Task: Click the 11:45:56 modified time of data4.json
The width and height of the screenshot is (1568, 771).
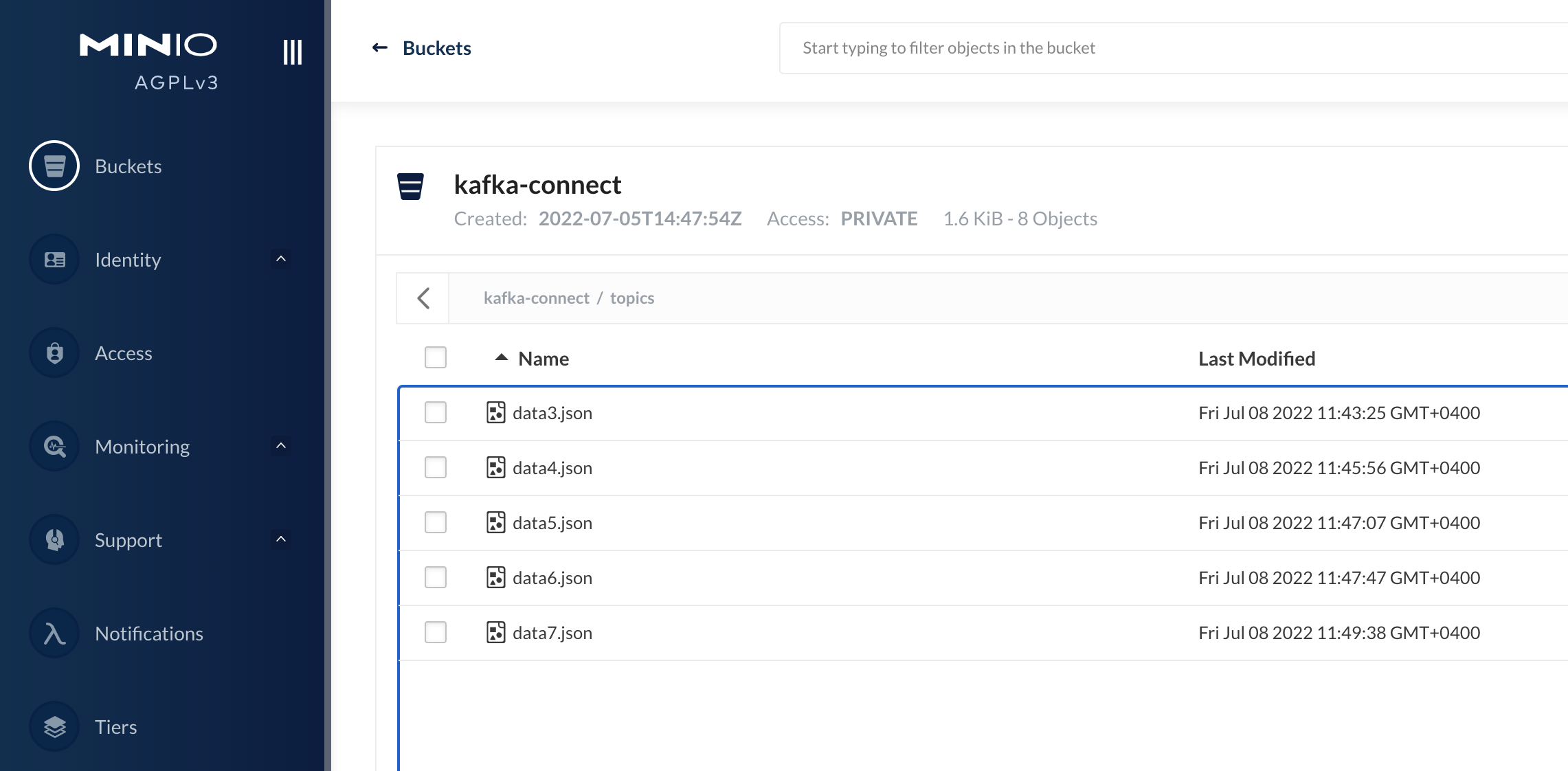Action: pyautogui.click(x=1339, y=468)
